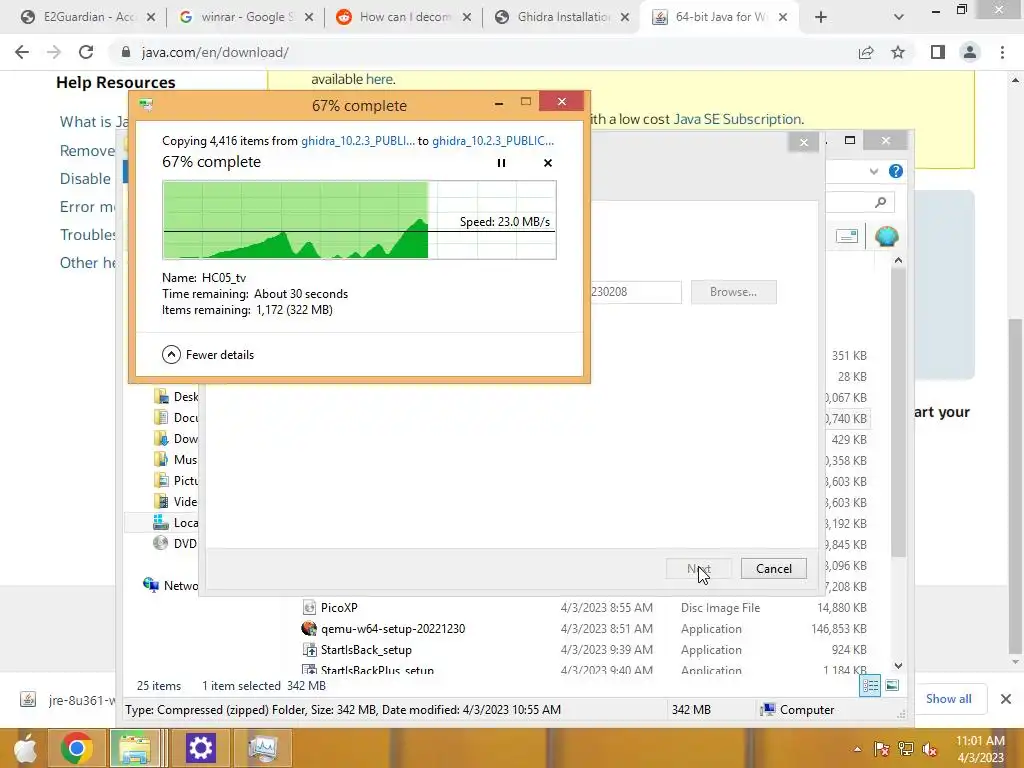Open Chrome tab search dropdown

[899, 17]
